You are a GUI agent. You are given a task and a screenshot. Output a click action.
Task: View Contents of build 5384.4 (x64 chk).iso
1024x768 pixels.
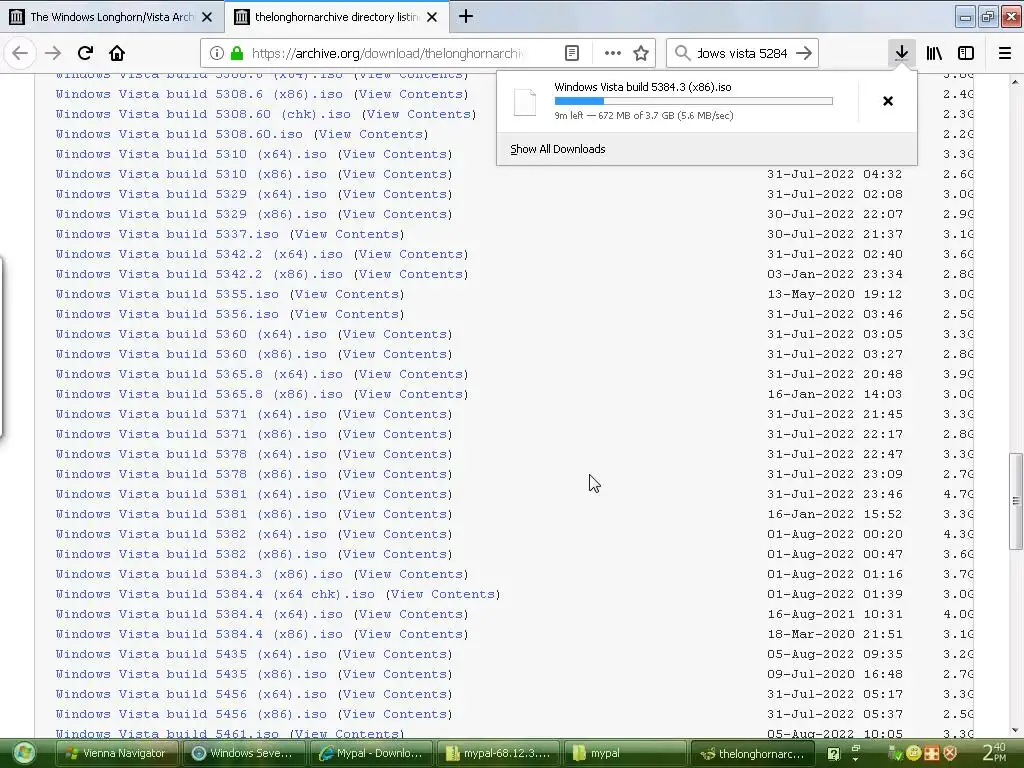click(443, 594)
